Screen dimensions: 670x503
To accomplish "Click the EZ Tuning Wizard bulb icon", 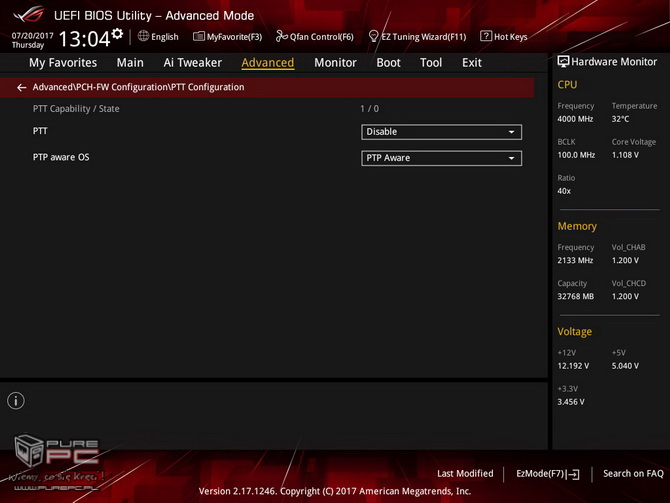I will (373, 36).
